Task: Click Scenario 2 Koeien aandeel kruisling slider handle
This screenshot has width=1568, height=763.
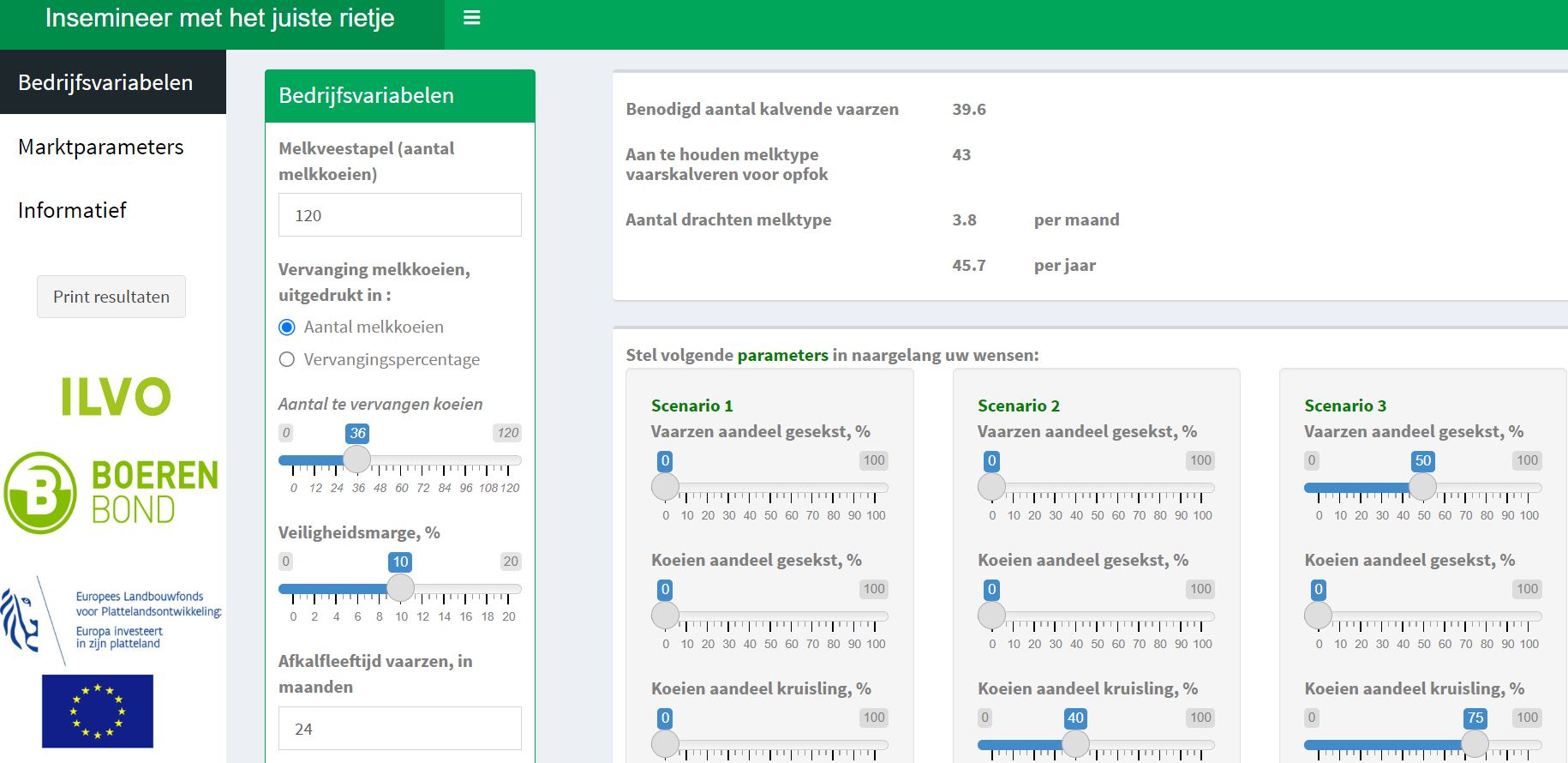Action: pyautogui.click(x=1075, y=744)
